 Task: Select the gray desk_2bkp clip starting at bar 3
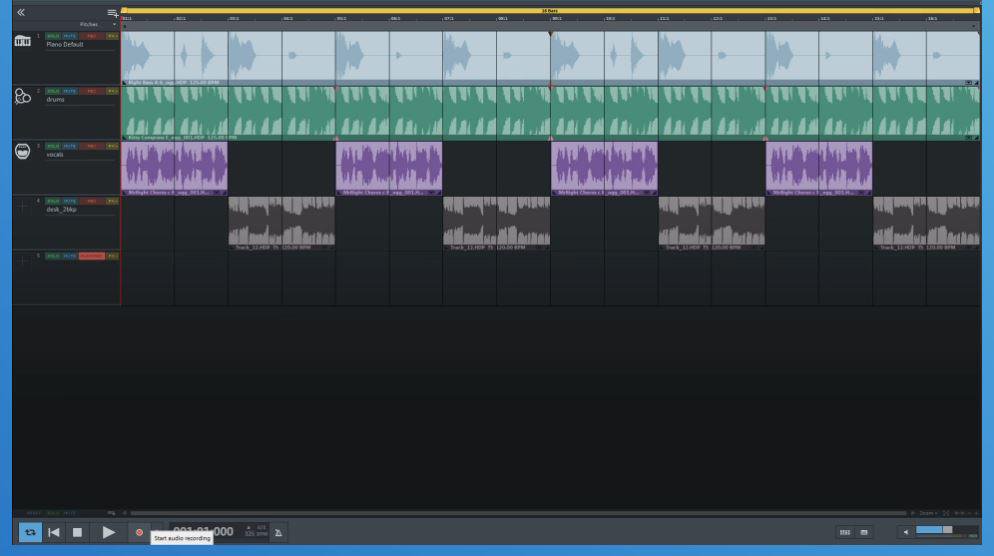click(281, 223)
